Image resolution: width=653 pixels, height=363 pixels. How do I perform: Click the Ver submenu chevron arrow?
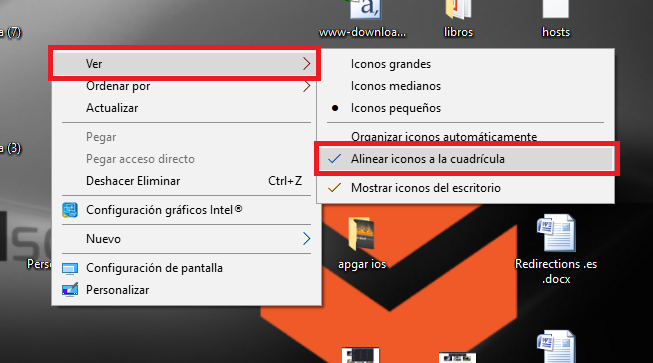pos(307,64)
